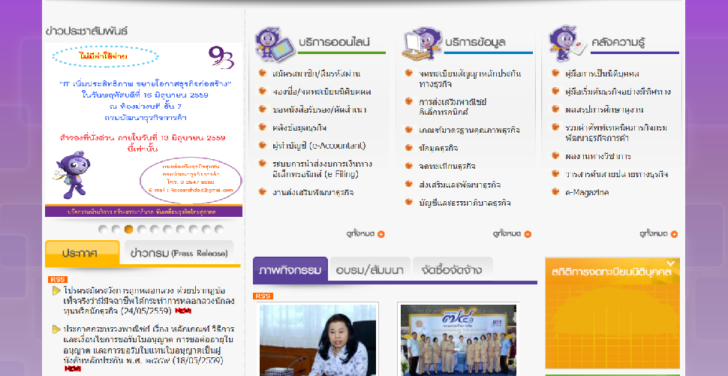Open the จัดซื้อจัดจ้าง tab
Viewport: 728px width, 376px height.
(452, 270)
